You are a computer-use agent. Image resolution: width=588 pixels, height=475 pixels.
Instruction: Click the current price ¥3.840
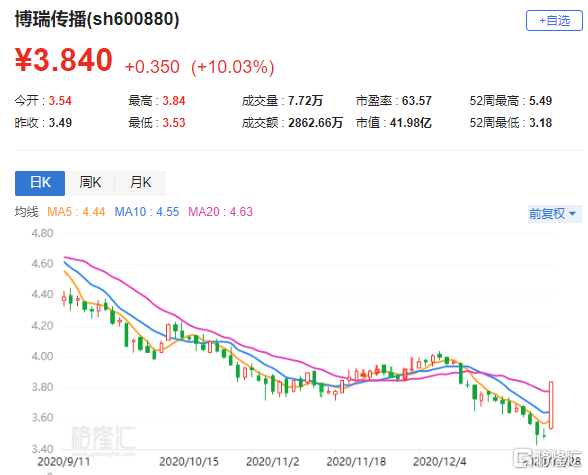coord(63,60)
